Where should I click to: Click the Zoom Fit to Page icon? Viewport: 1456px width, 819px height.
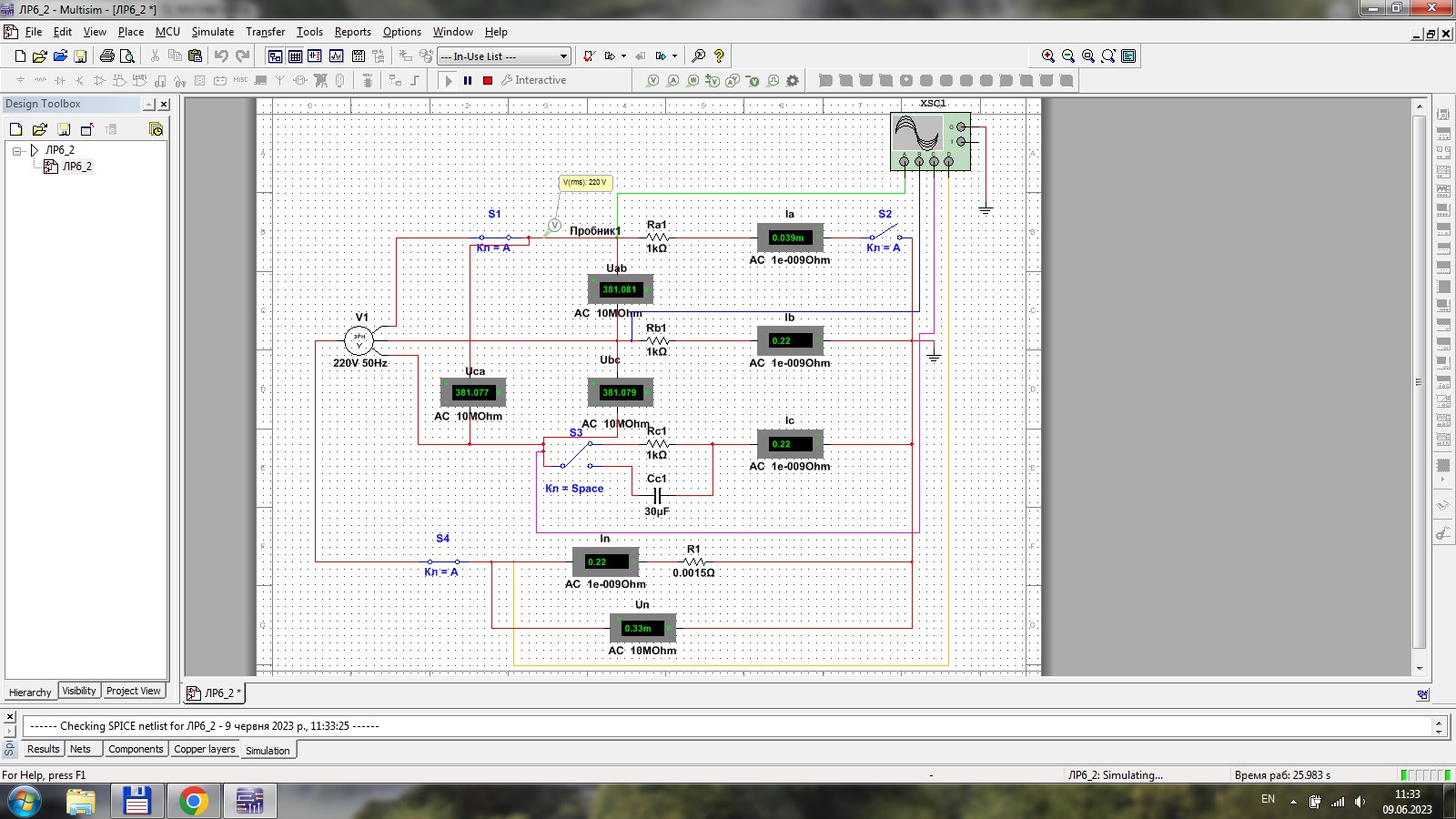[x=1108, y=56]
